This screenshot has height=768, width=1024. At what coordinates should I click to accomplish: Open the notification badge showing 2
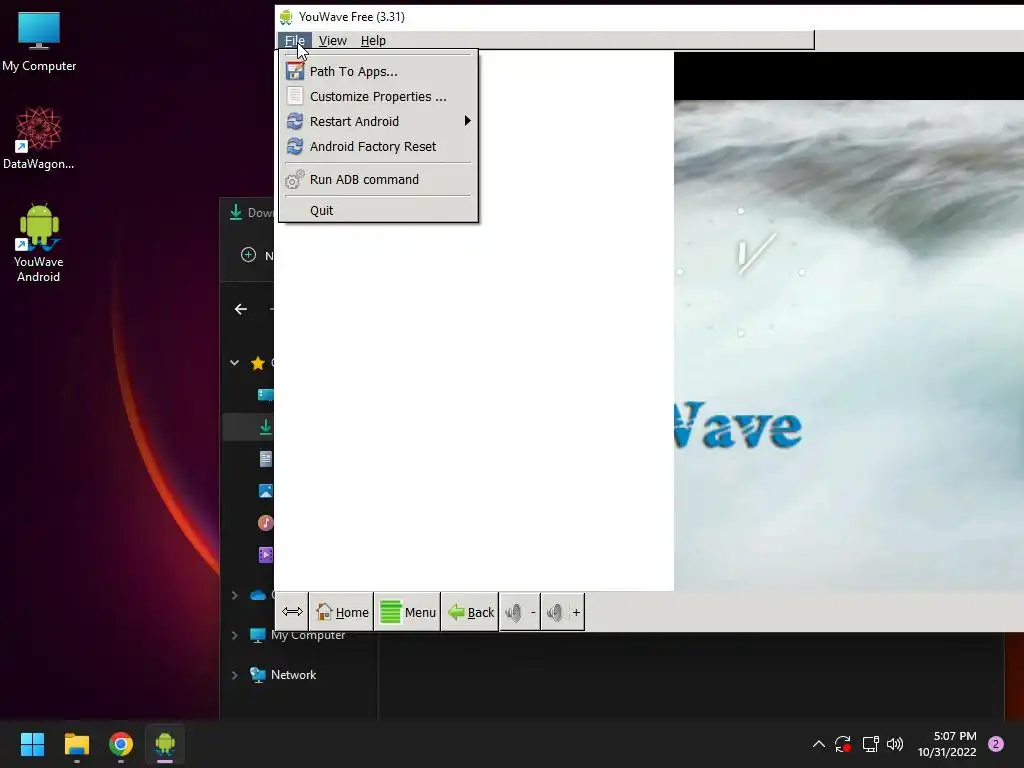tap(996, 744)
